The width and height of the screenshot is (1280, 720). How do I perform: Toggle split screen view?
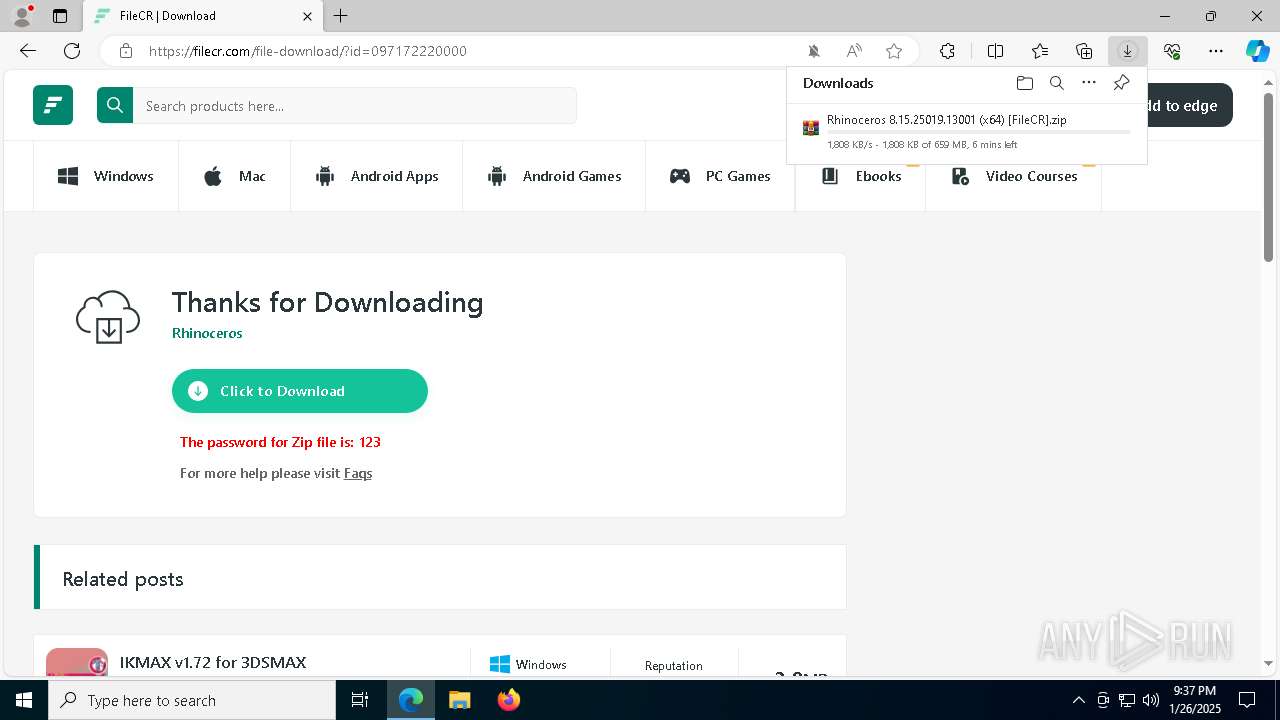click(996, 51)
